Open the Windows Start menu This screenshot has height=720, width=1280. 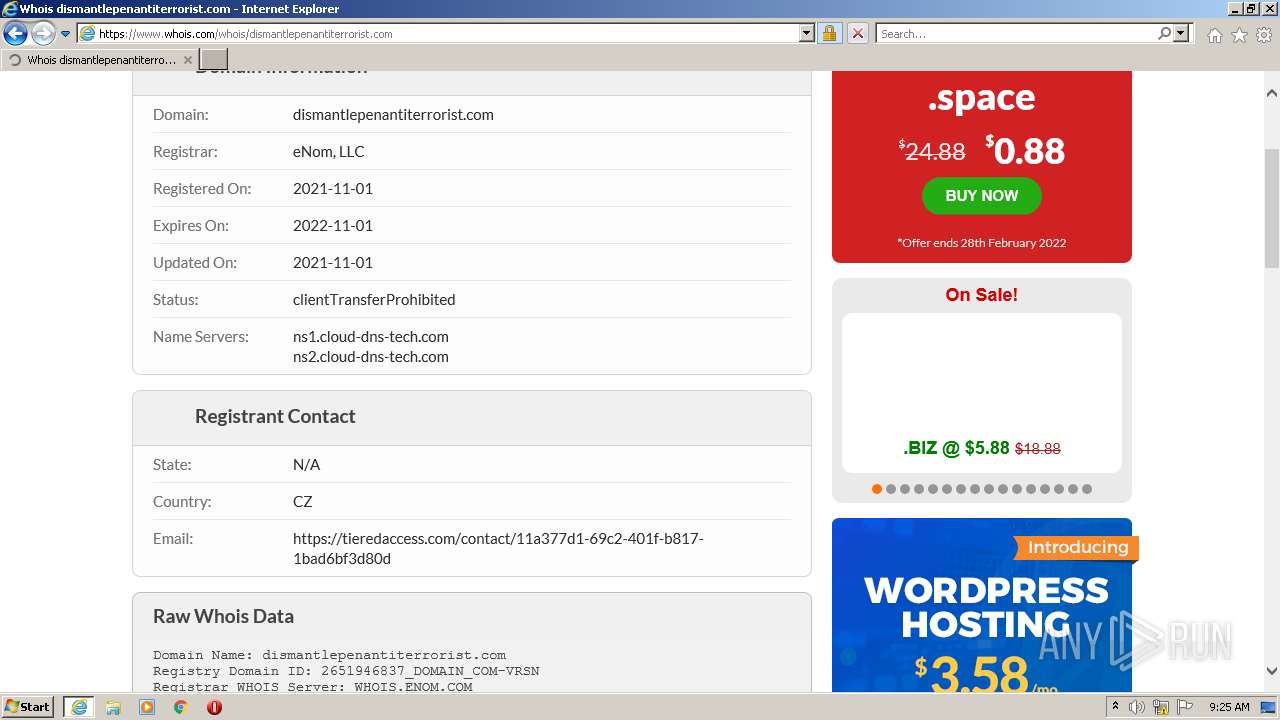pos(28,706)
